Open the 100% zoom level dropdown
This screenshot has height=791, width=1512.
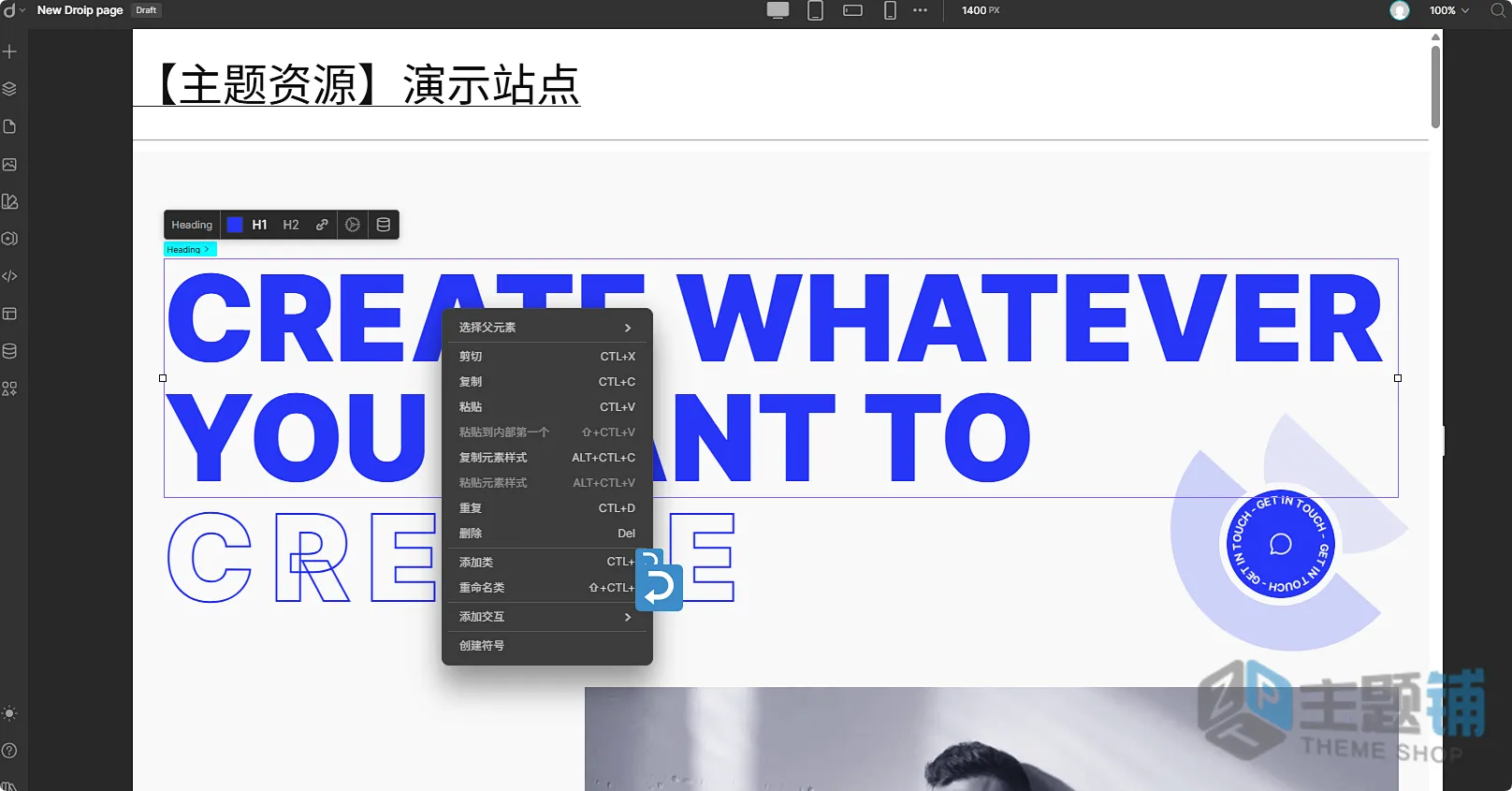point(1449,10)
